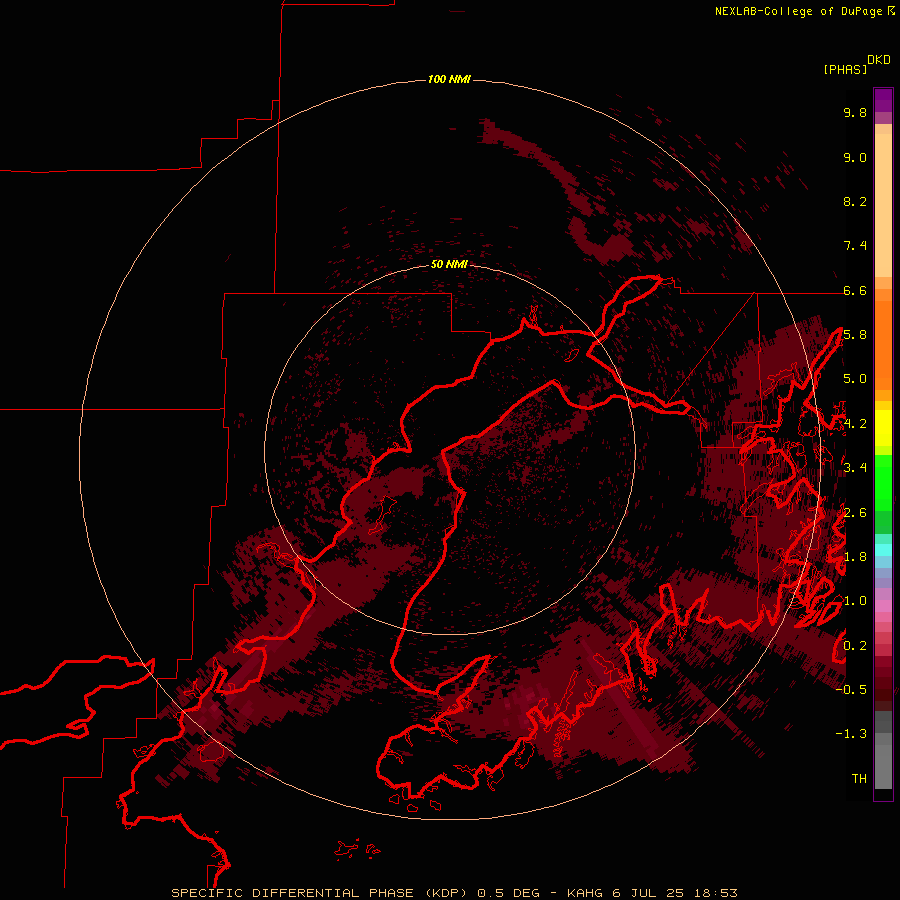900x900 pixels.
Task: Click the 1.8 scale value
Action: click(x=855, y=557)
